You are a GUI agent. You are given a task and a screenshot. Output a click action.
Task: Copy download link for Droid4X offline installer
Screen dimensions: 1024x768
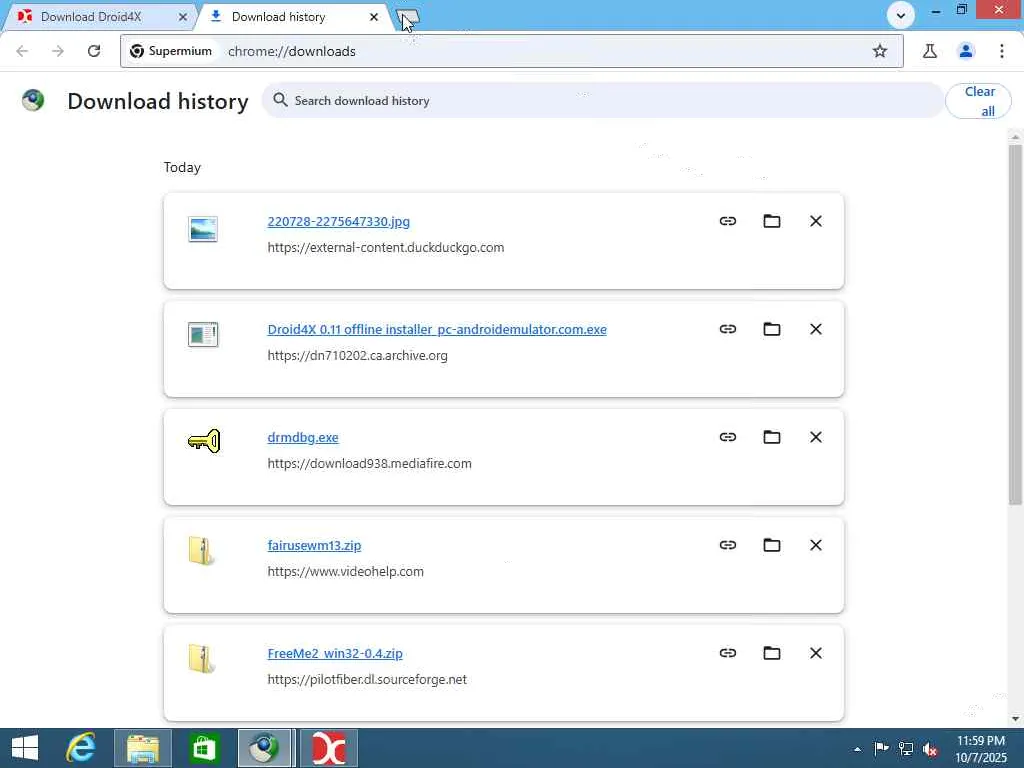point(728,329)
